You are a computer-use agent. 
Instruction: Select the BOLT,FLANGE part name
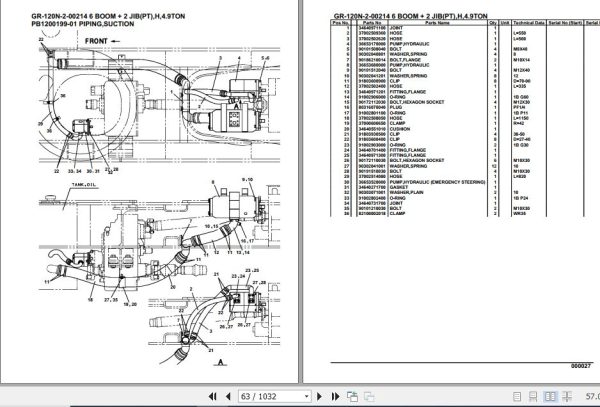pos(405,60)
